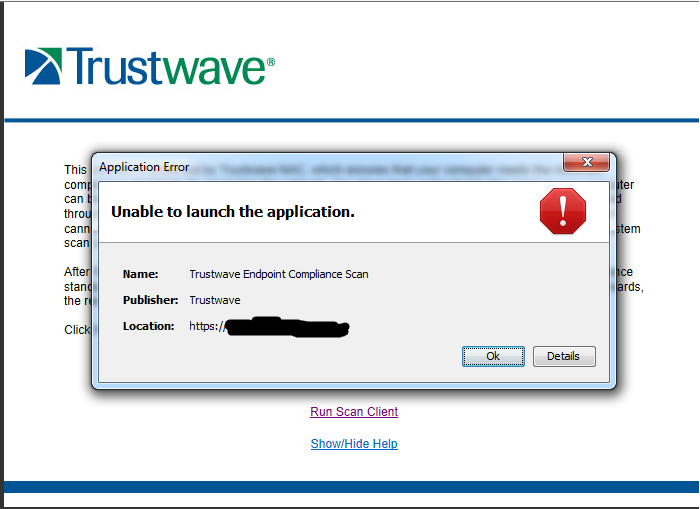Click the 'Publisher:' label

(x=150, y=300)
